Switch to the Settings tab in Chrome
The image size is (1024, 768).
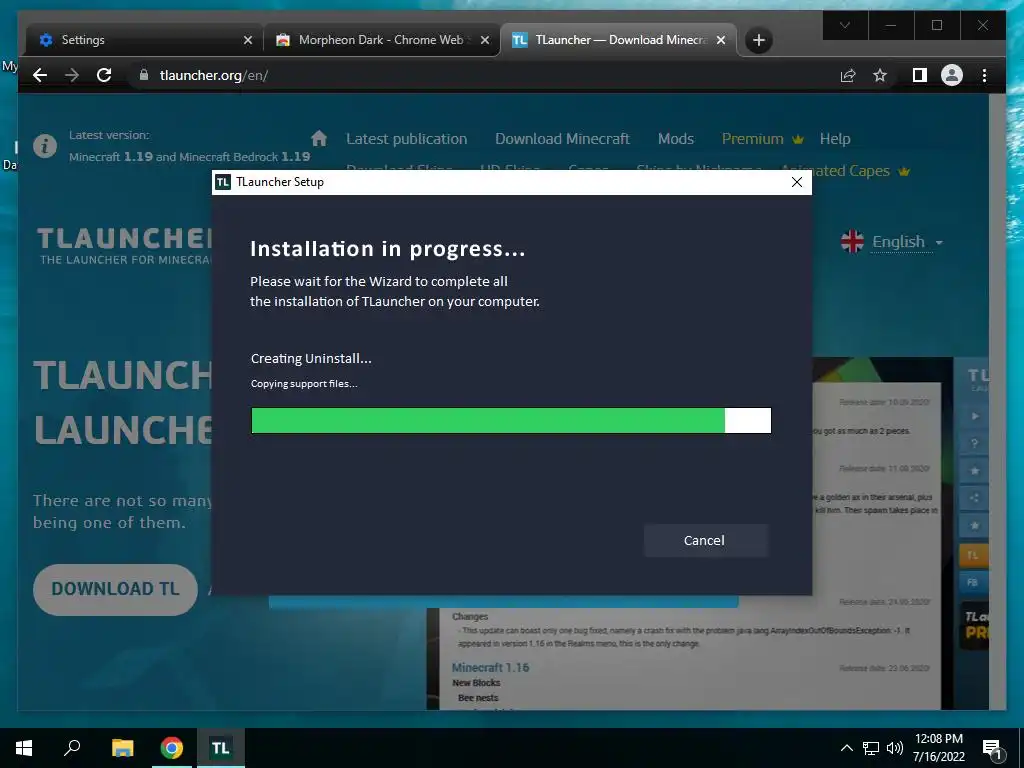click(x=144, y=40)
